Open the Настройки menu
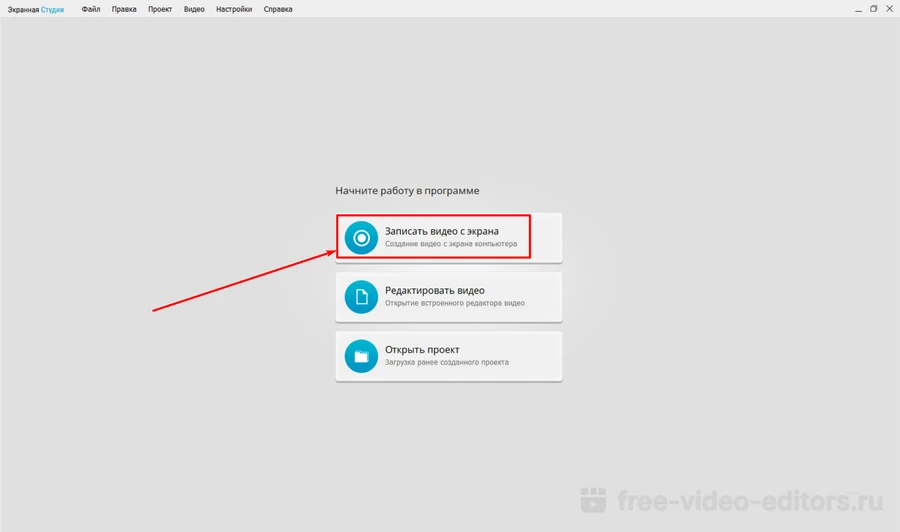The height and width of the screenshot is (532, 900). [233, 9]
